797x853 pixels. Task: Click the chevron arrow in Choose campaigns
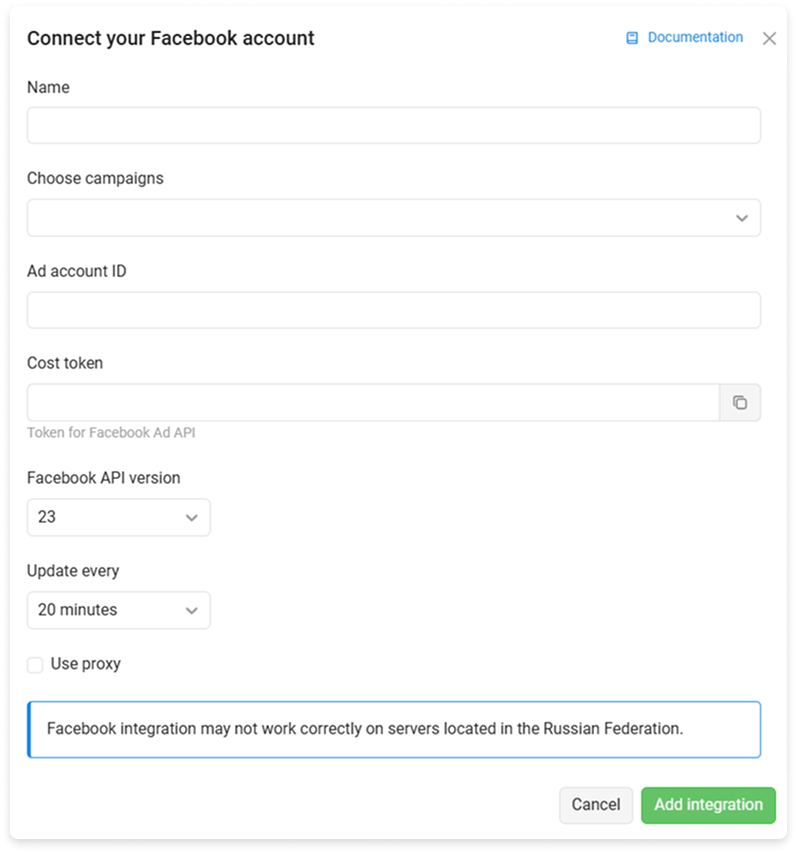tap(741, 218)
